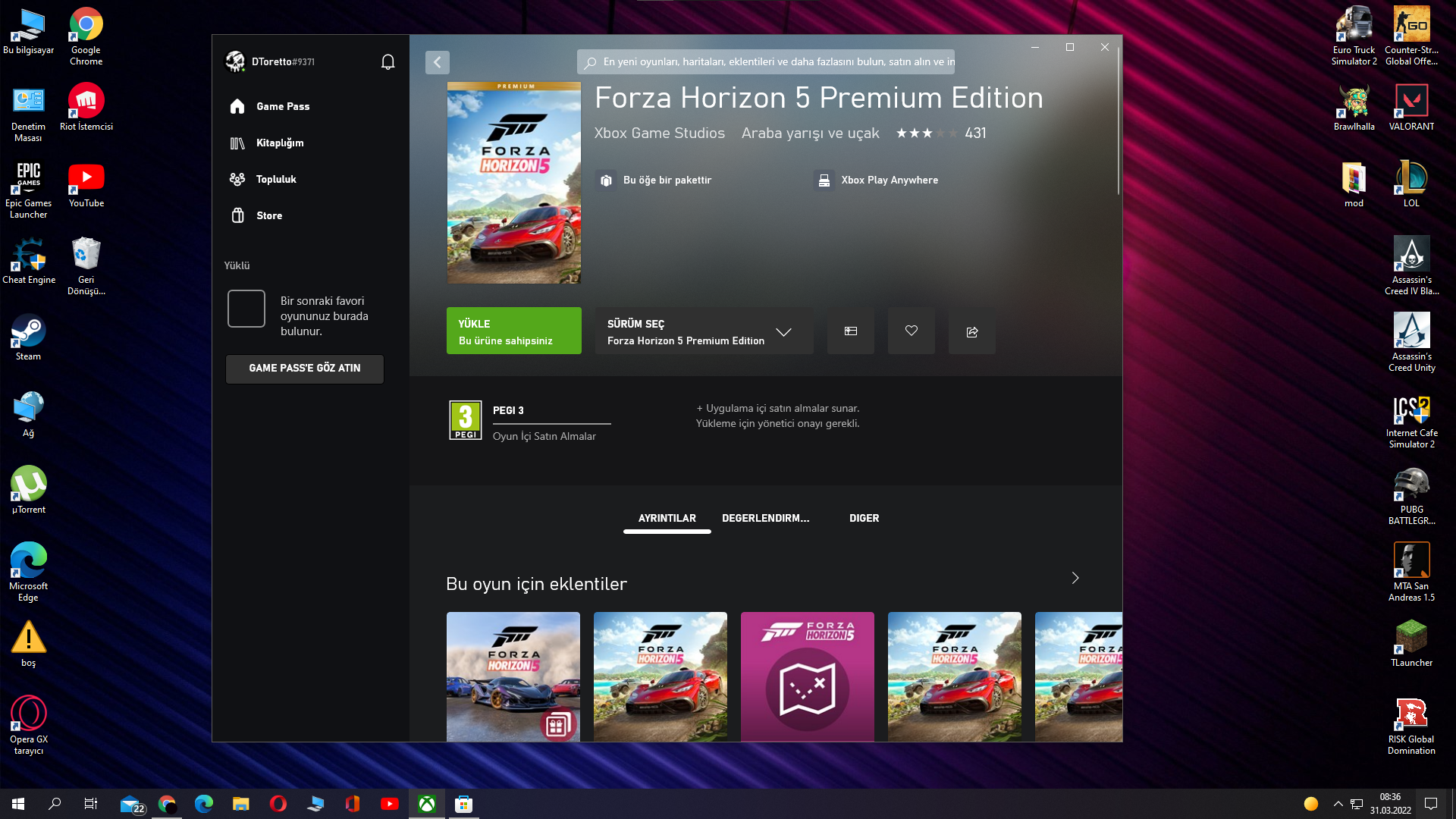Select the TLauncher desktop icon
Viewport: 1456px width, 819px height.
(x=1411, y=644)
